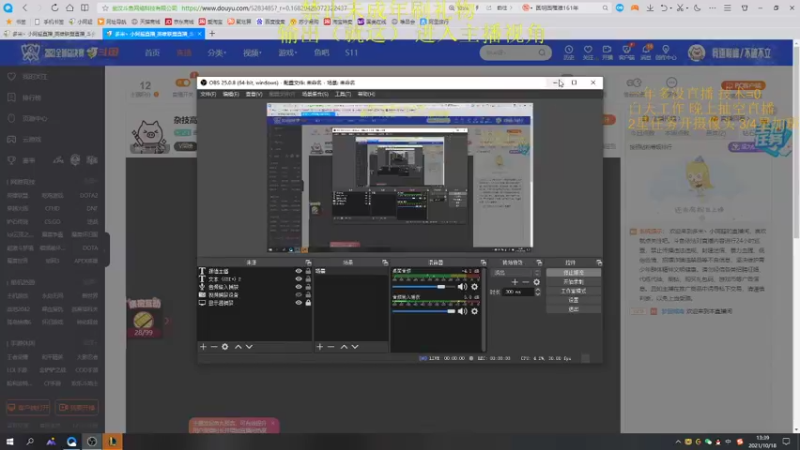Open OBS Scene Collection menu
800x450 pixels.
point(315,94)
